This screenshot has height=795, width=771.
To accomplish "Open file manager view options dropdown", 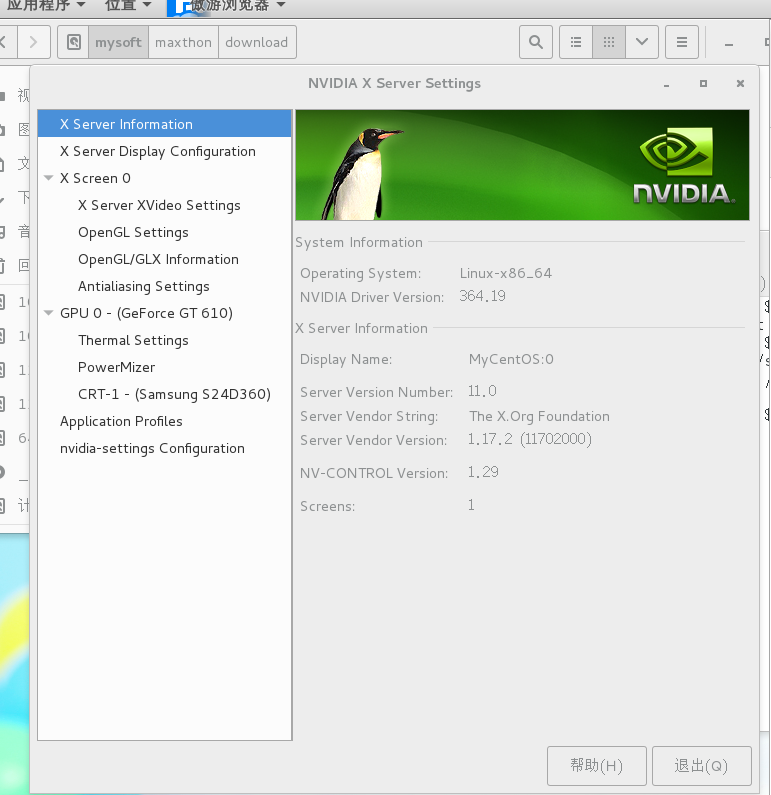I will click(642, 42).
